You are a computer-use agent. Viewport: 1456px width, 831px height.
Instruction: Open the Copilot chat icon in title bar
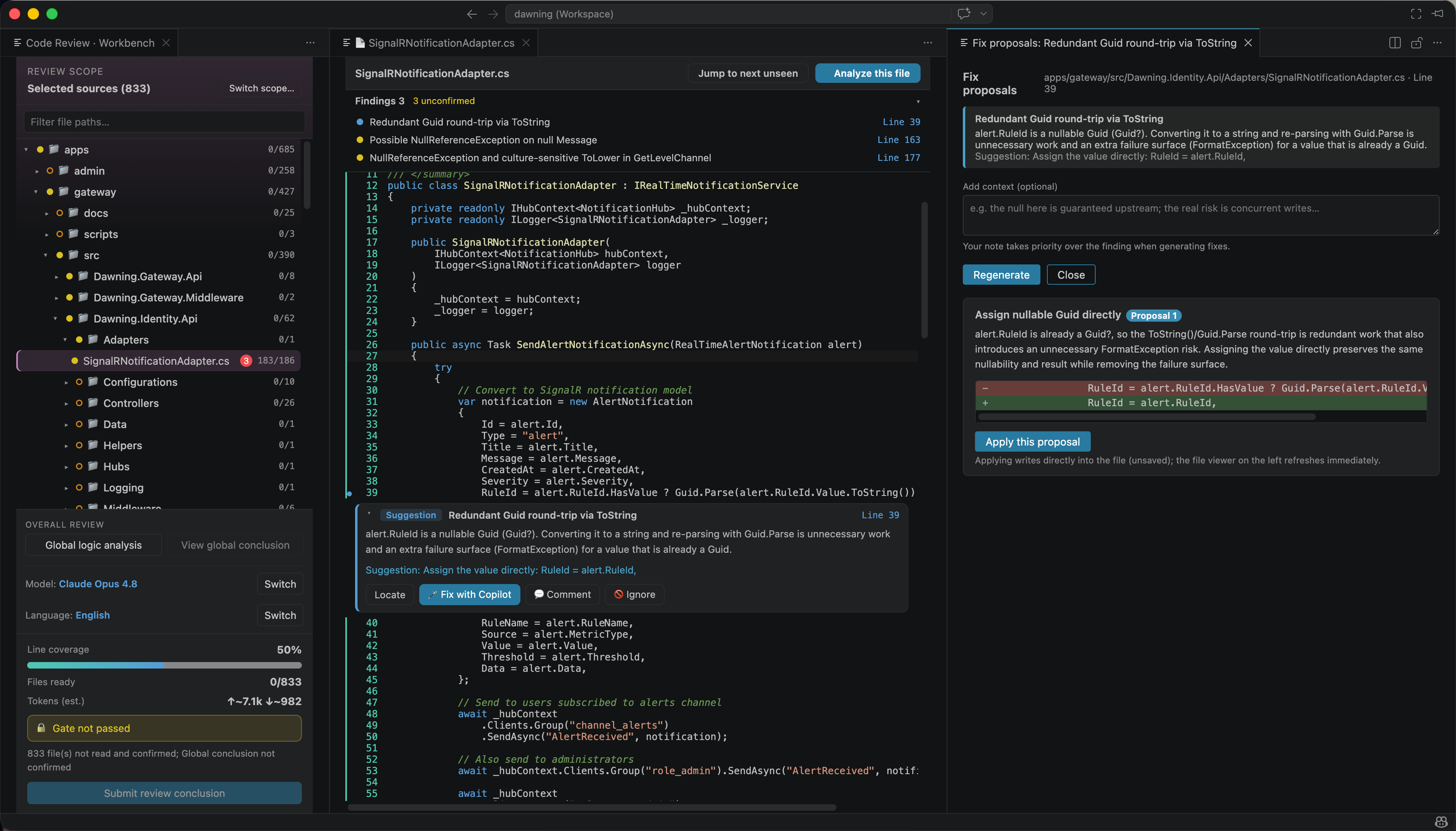tap(964, 14)
